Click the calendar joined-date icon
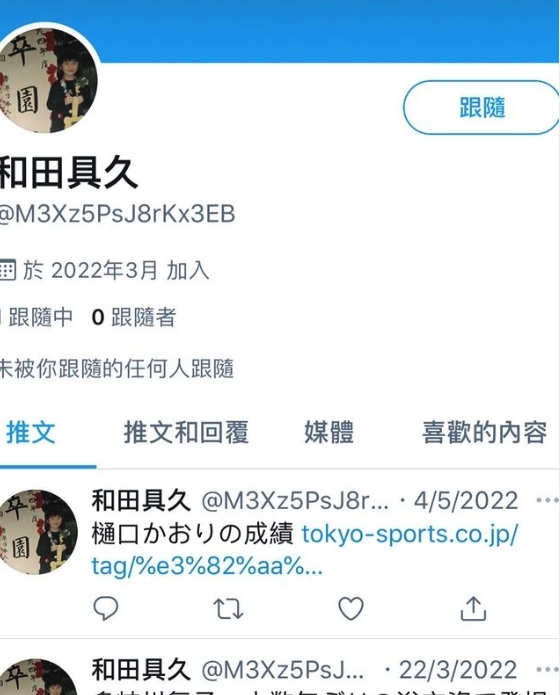The height and width of the screenshot is (695, 560). coord(8,270)
